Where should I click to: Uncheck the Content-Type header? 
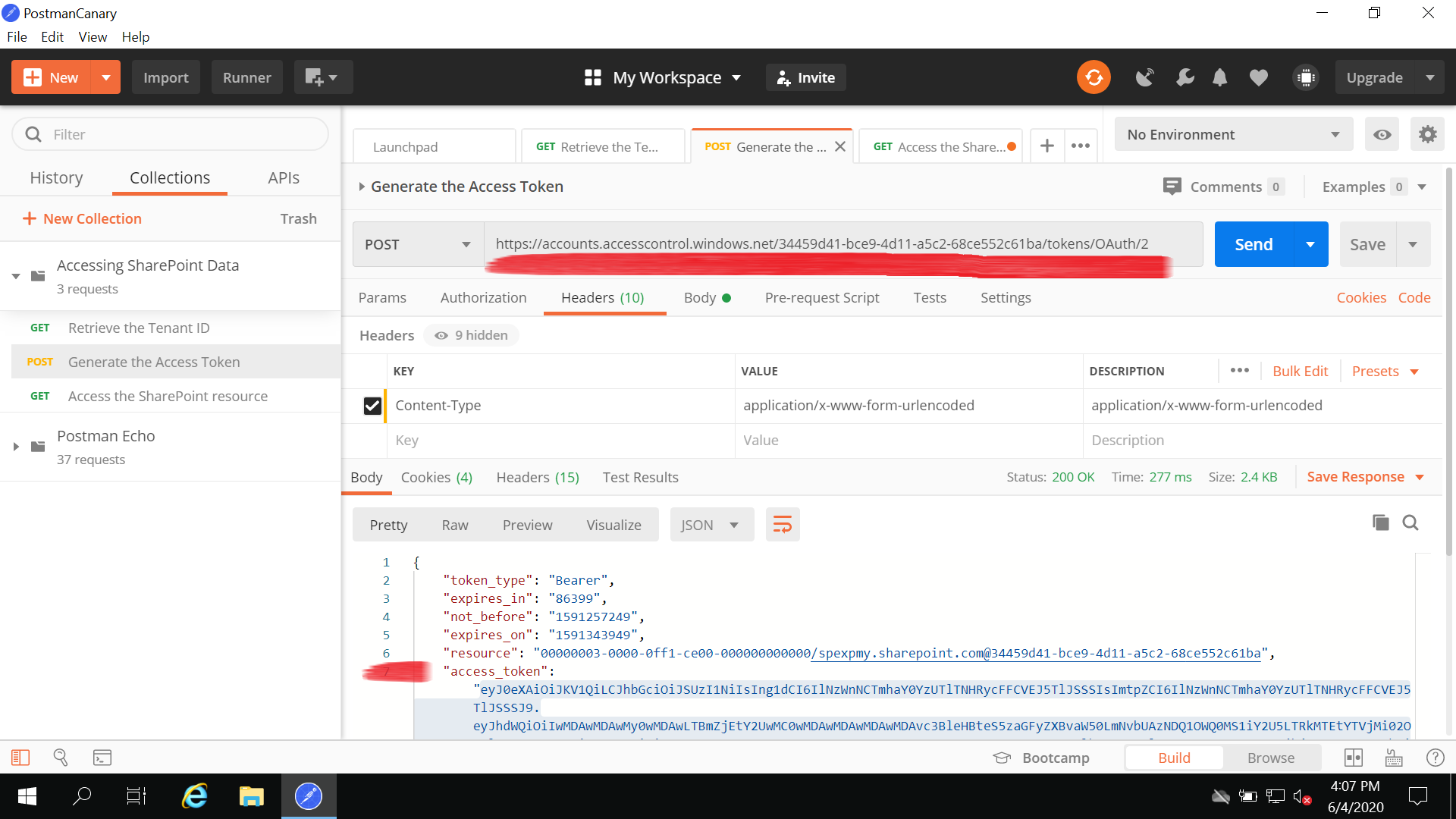pyautogui.click(x=372, y=406)
